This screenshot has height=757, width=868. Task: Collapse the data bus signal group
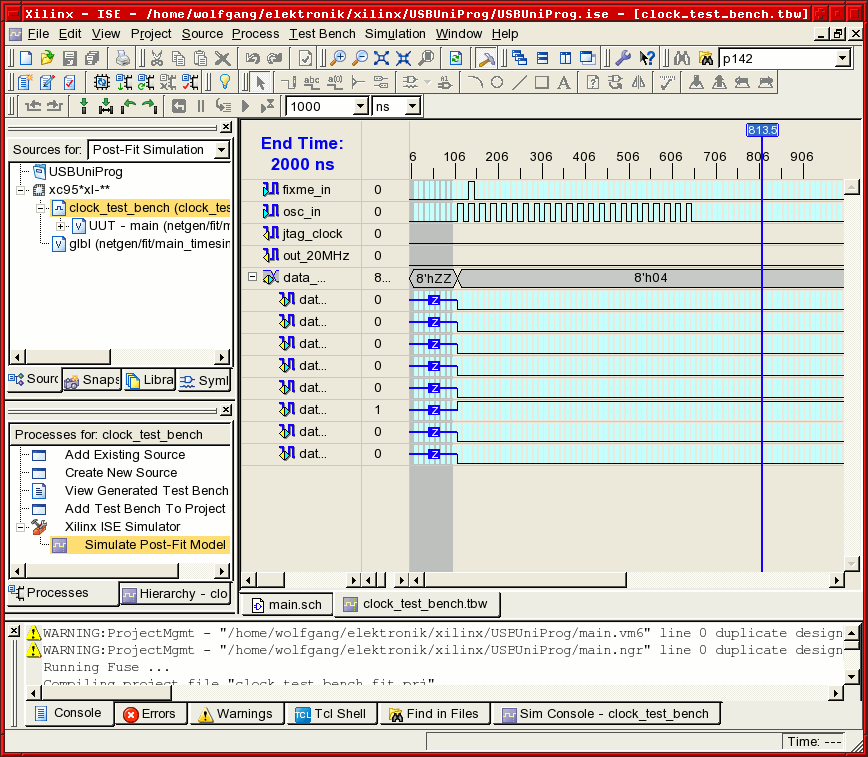pyautogui.click(x=252, y=276)
